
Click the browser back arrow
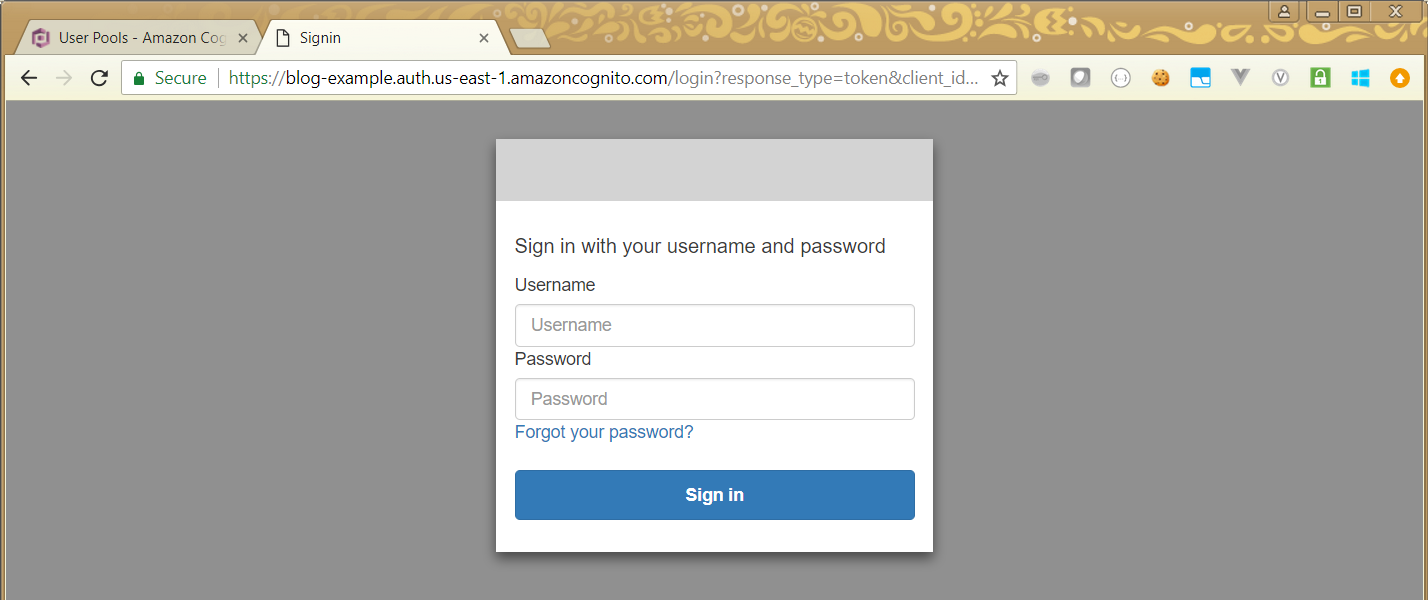[x=29, y=78]
